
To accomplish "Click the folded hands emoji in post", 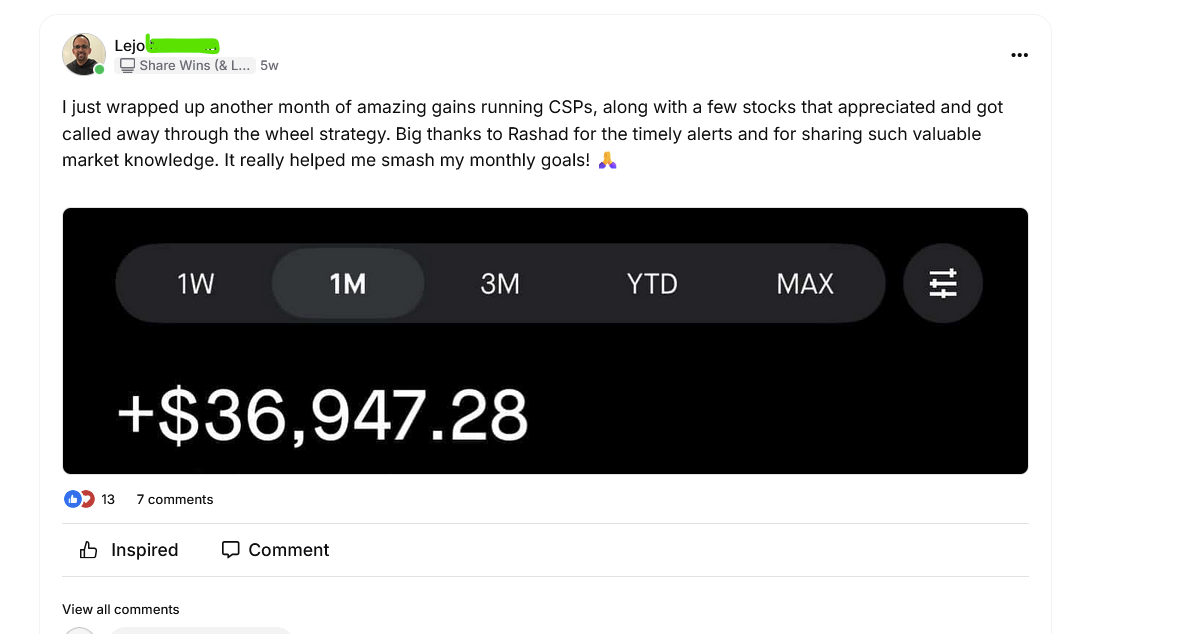I will coord(607,160).
